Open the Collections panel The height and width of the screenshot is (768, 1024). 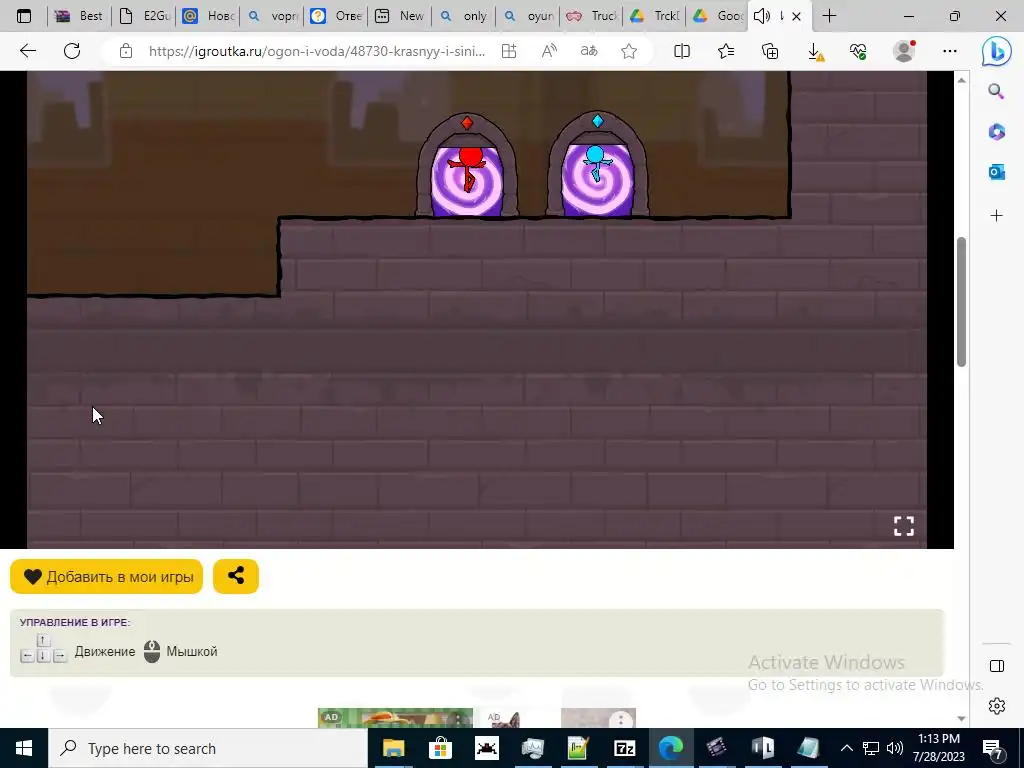click(x=770, y=51)
